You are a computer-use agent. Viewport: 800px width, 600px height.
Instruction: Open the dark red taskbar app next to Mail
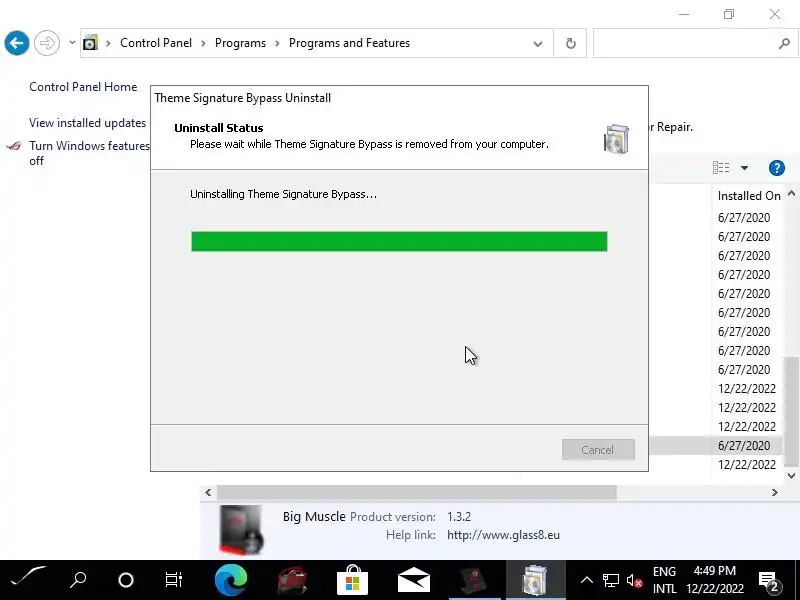point(474,580)
